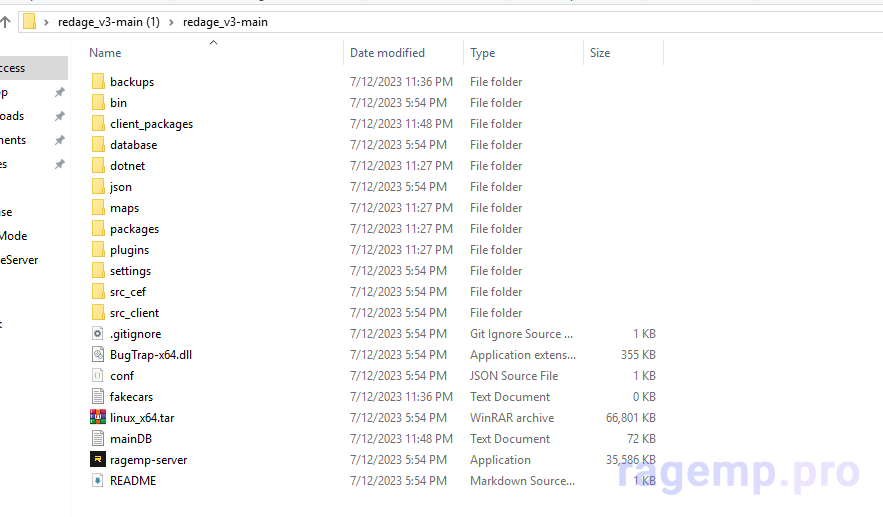
Task: Select the README markdown file icon
Action: [97, 481]
